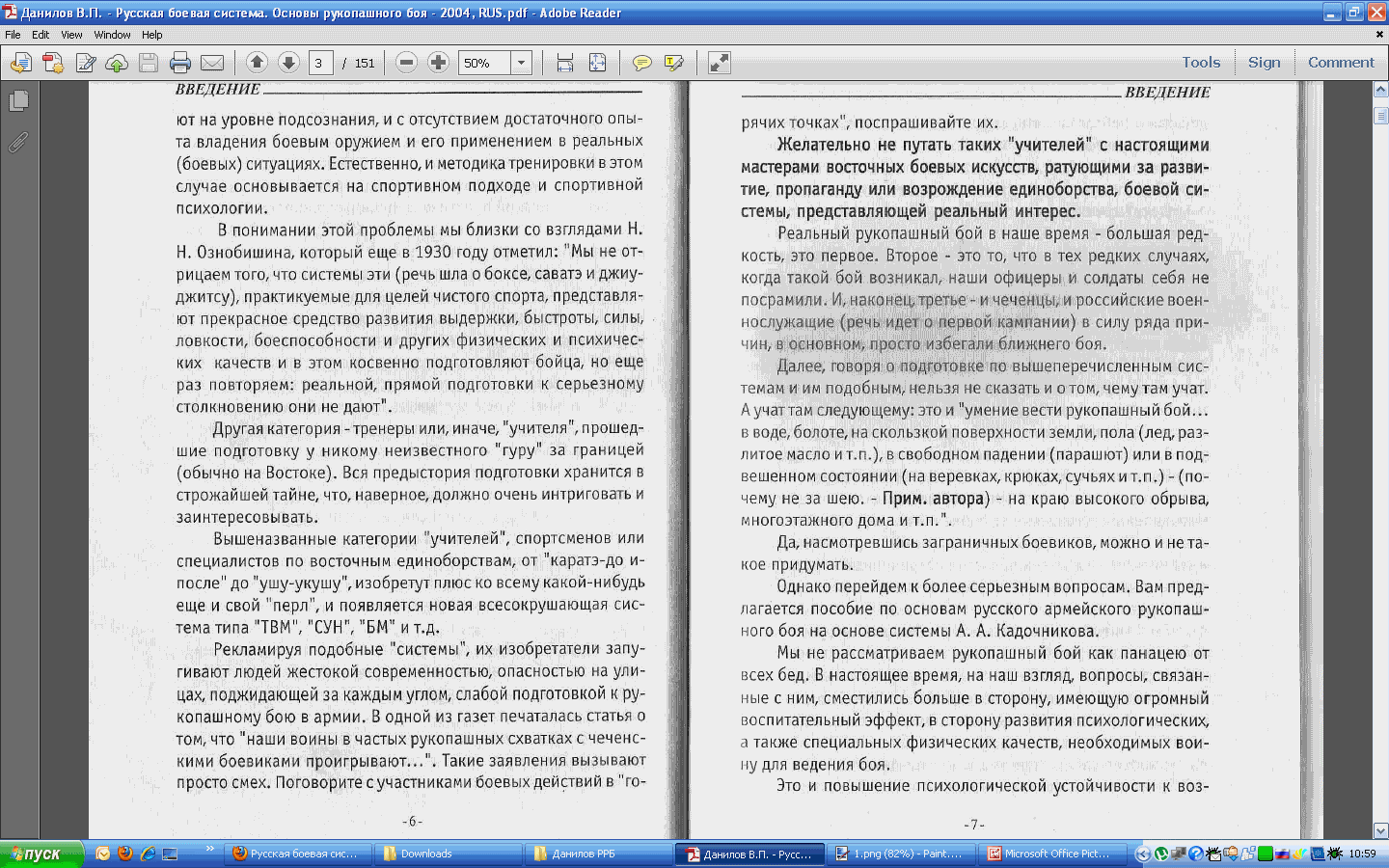Click the Zoom out minus button
1389x868 pixels.
pos(406,63)
